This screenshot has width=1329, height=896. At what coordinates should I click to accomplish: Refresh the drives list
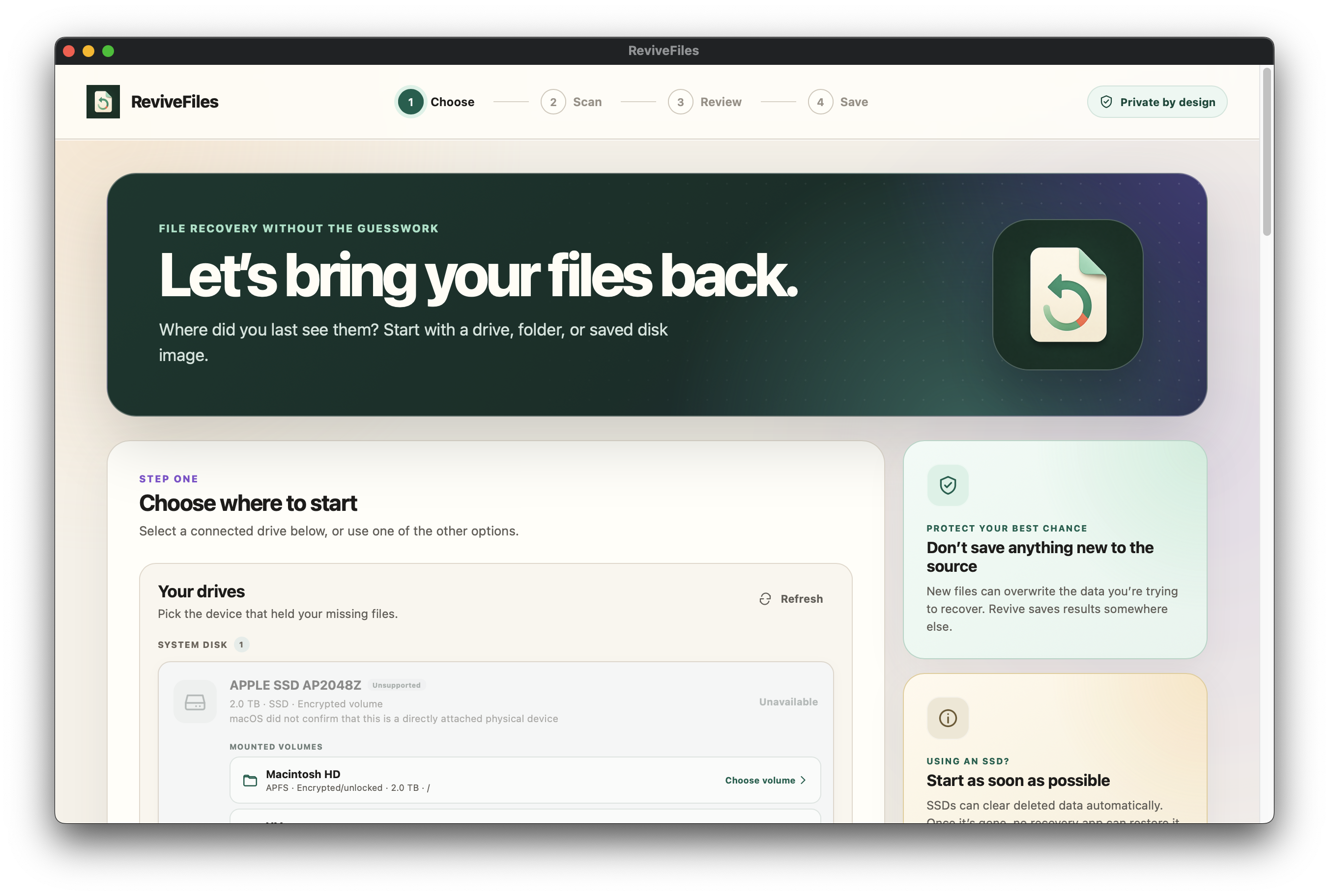tap(790, 599)
